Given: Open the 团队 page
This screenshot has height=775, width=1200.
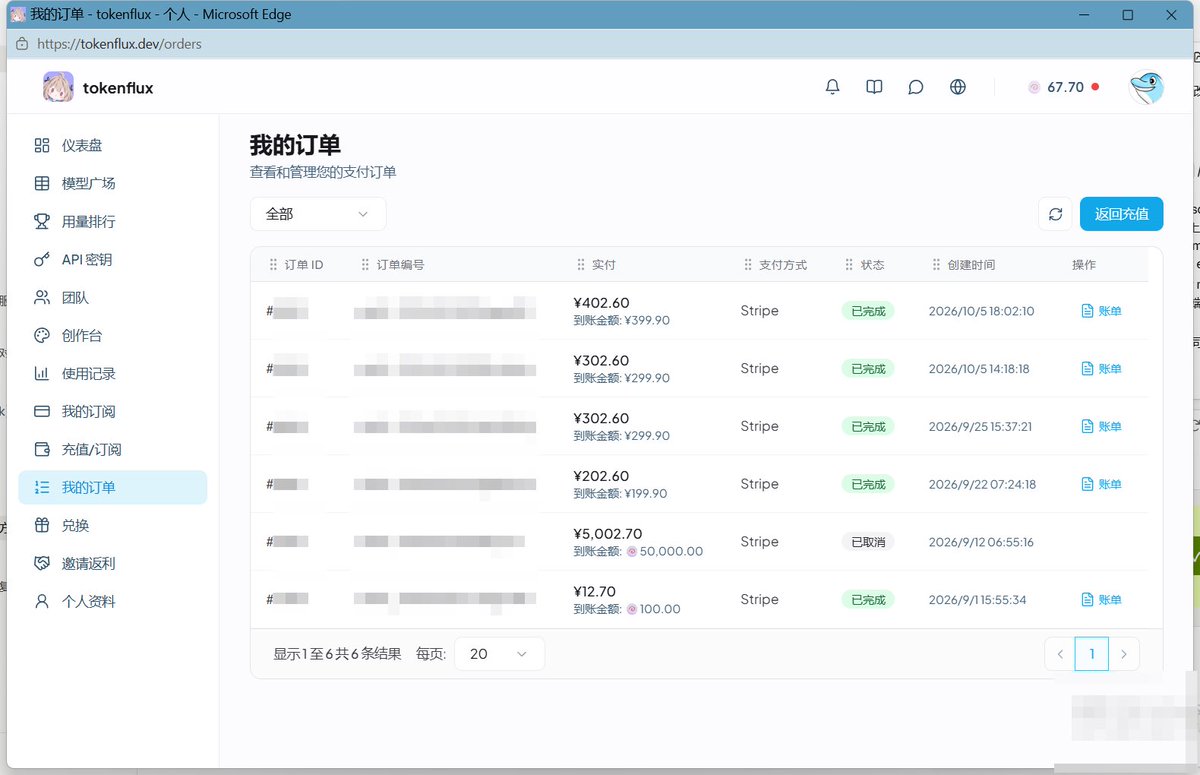Looking at the screenshot, I should (x=113, y=297).
